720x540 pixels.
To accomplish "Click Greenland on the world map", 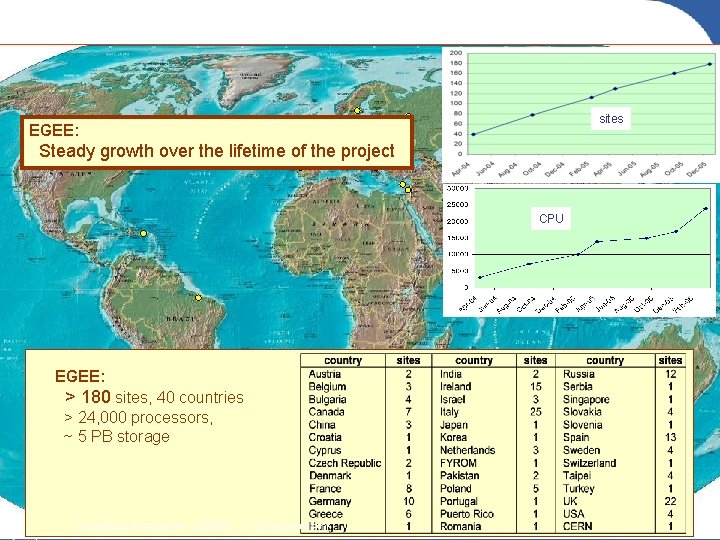I will tap(257, 78).
